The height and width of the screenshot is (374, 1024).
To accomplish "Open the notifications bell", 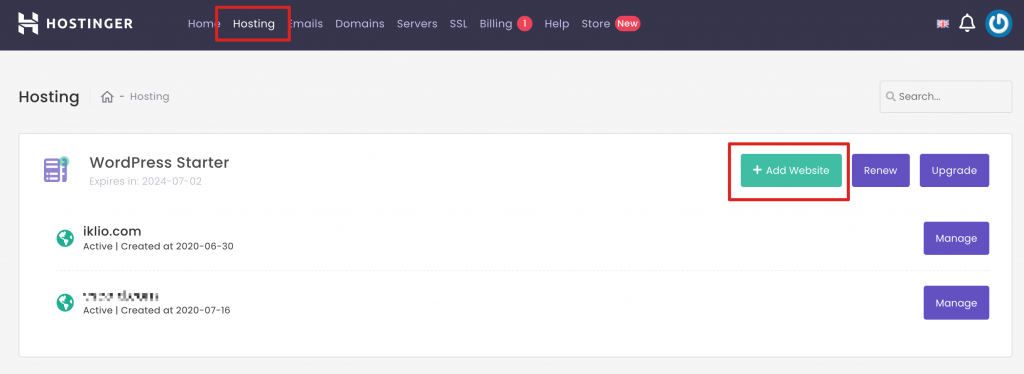I will (967, 23).
